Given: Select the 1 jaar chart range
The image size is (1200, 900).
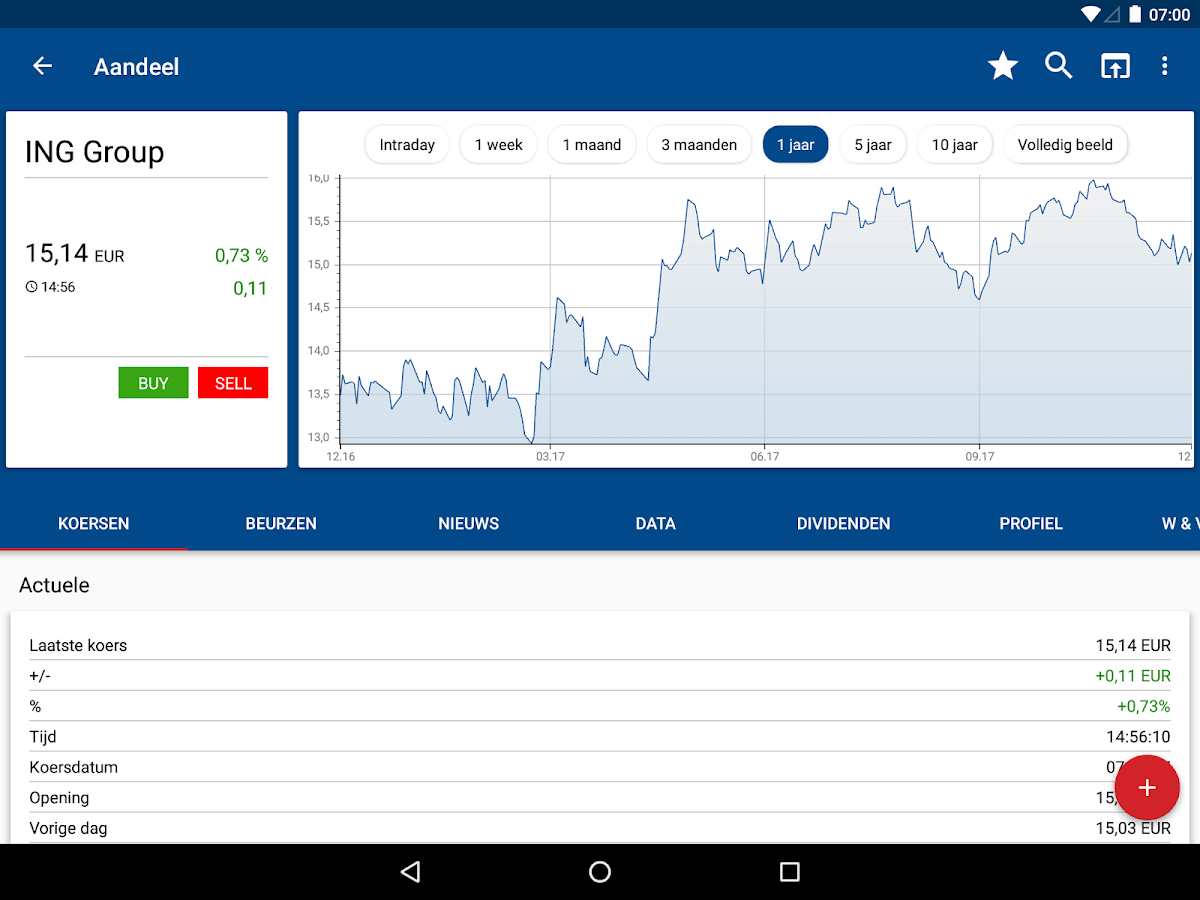Looking at the screenshot, I should (796, 145).
